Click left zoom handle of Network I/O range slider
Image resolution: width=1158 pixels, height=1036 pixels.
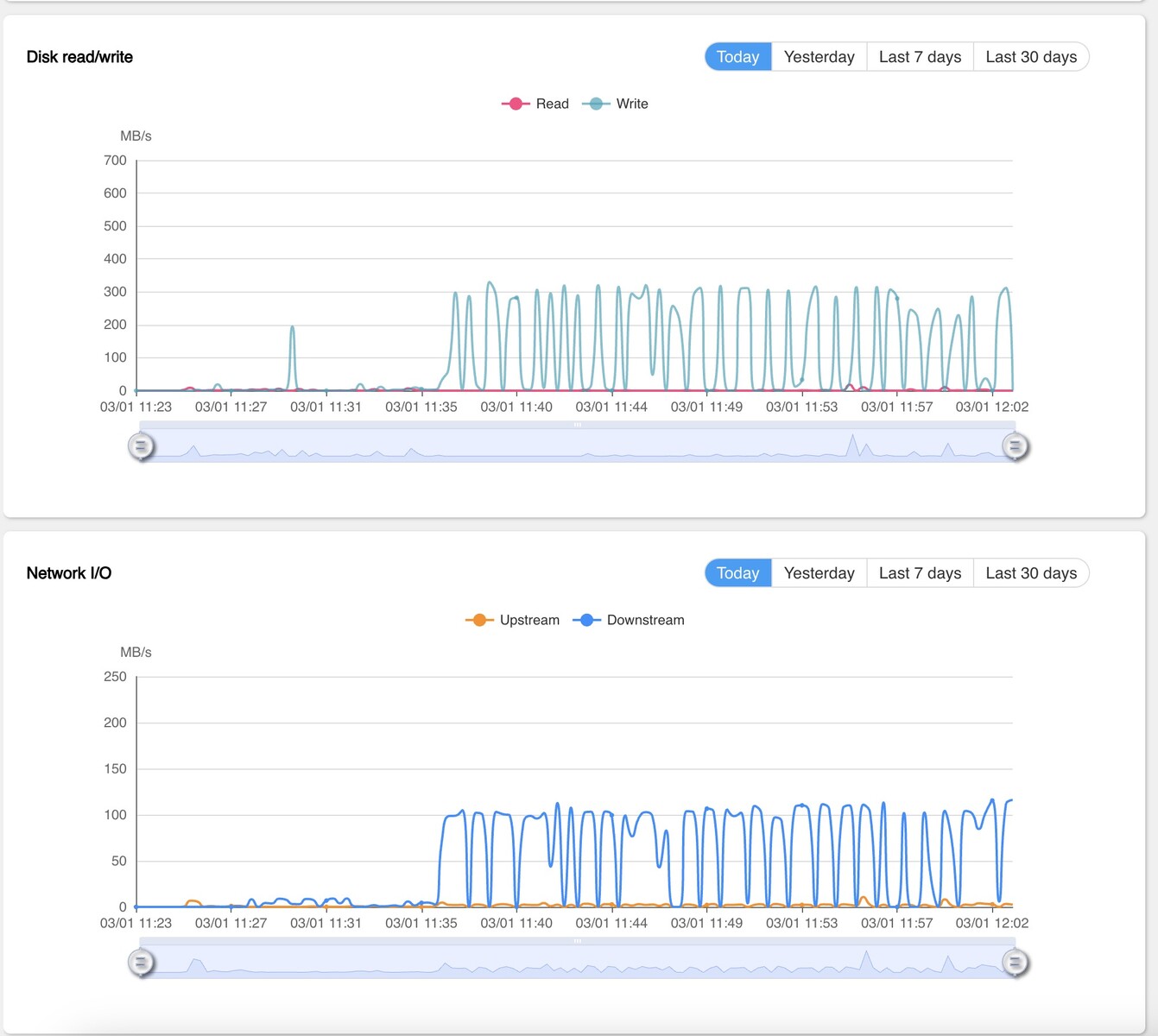141,963
